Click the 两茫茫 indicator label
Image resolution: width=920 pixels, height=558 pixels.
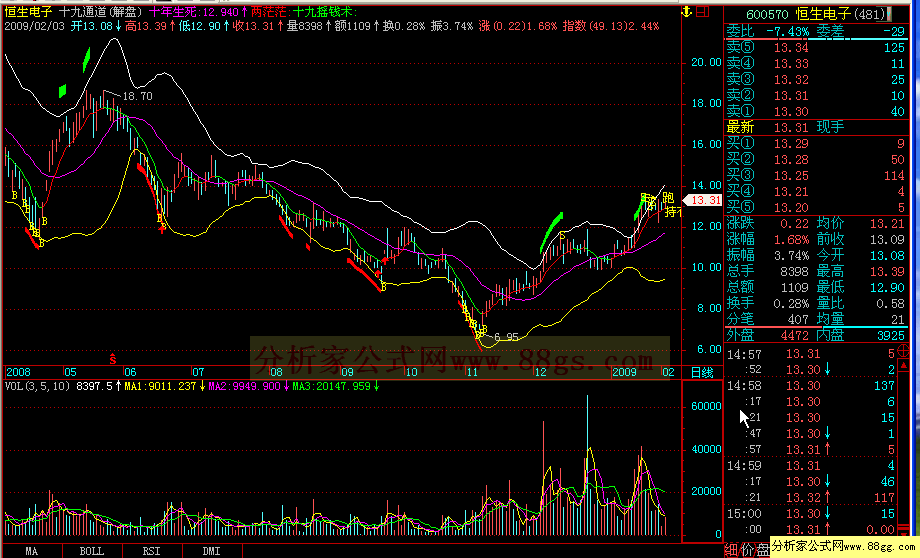[269, 12]
